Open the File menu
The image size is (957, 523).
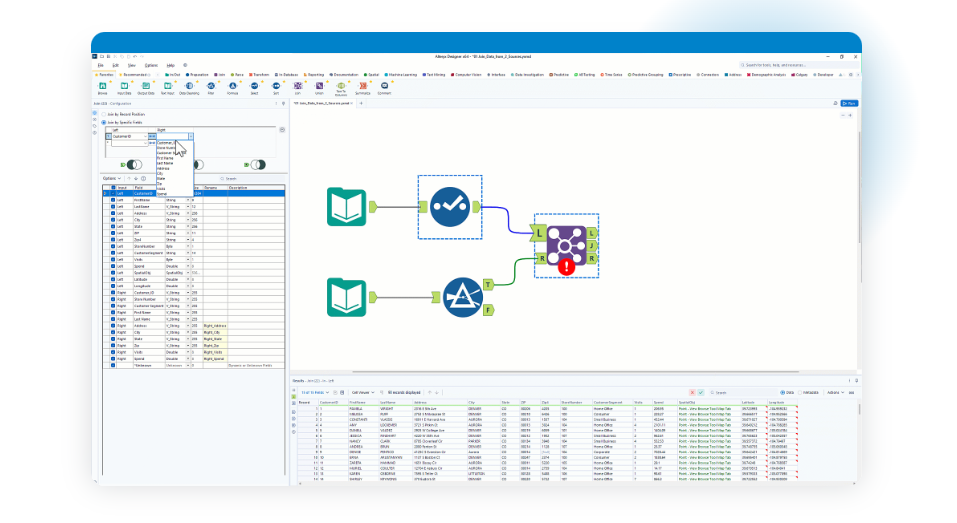[x=101, y=65]
